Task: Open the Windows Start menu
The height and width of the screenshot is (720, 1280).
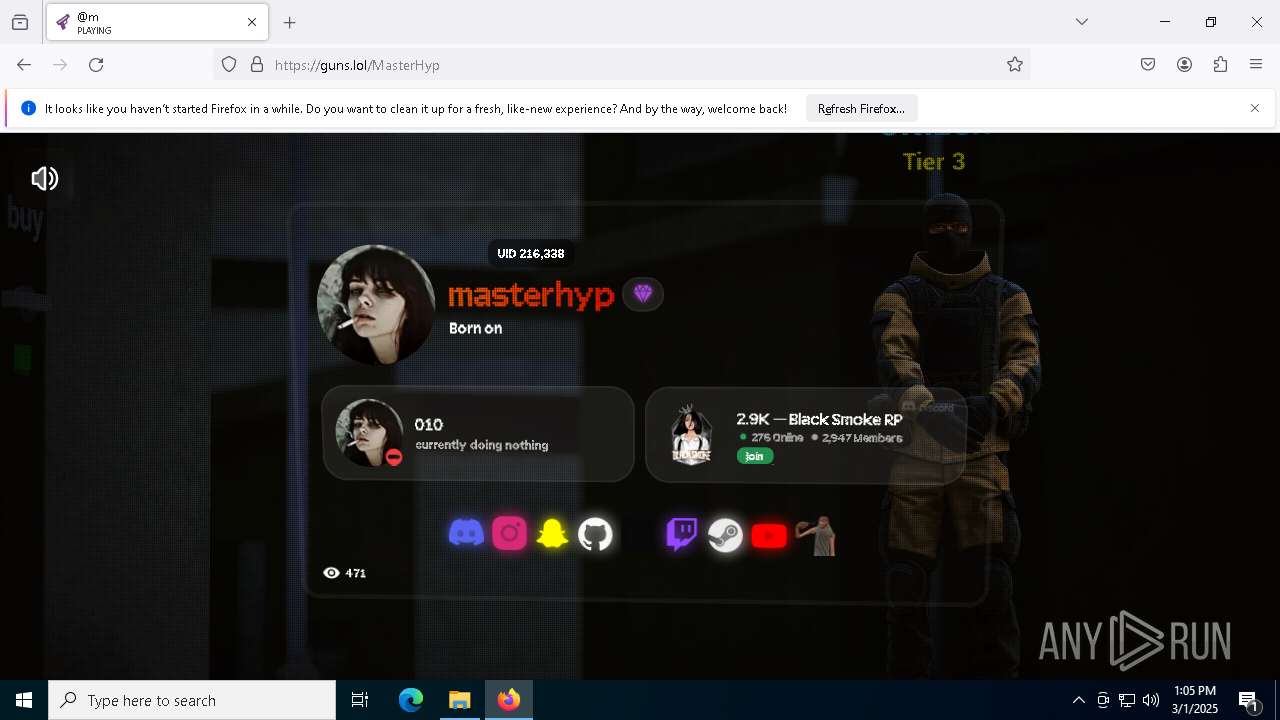Action: [24, 700]
